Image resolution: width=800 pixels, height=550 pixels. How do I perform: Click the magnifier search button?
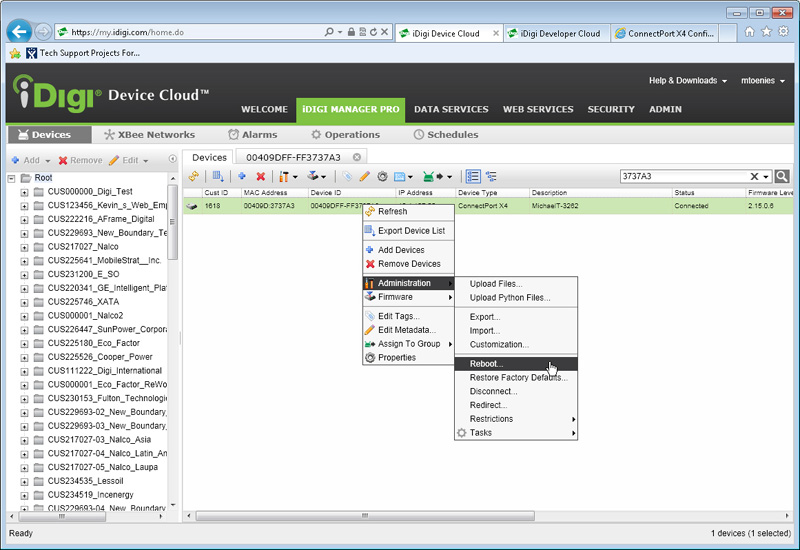782,176
